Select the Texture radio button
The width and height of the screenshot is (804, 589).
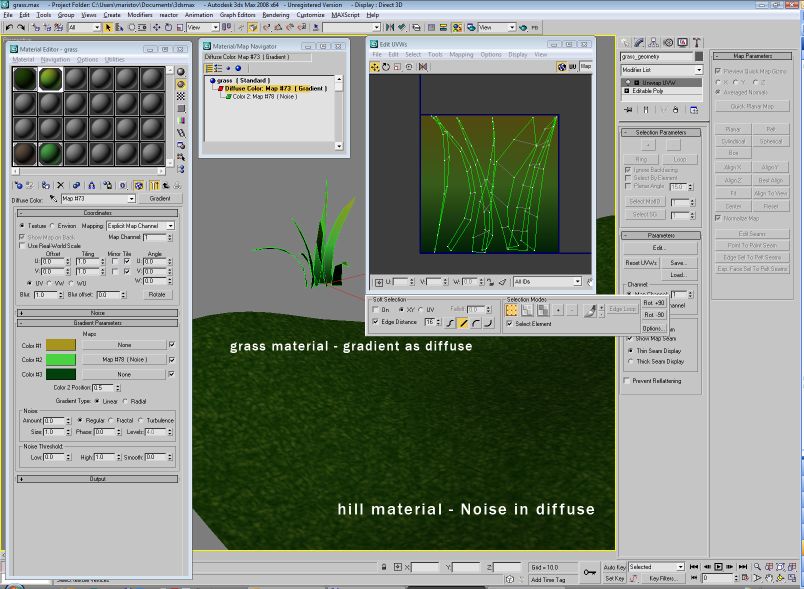point(22,226)
